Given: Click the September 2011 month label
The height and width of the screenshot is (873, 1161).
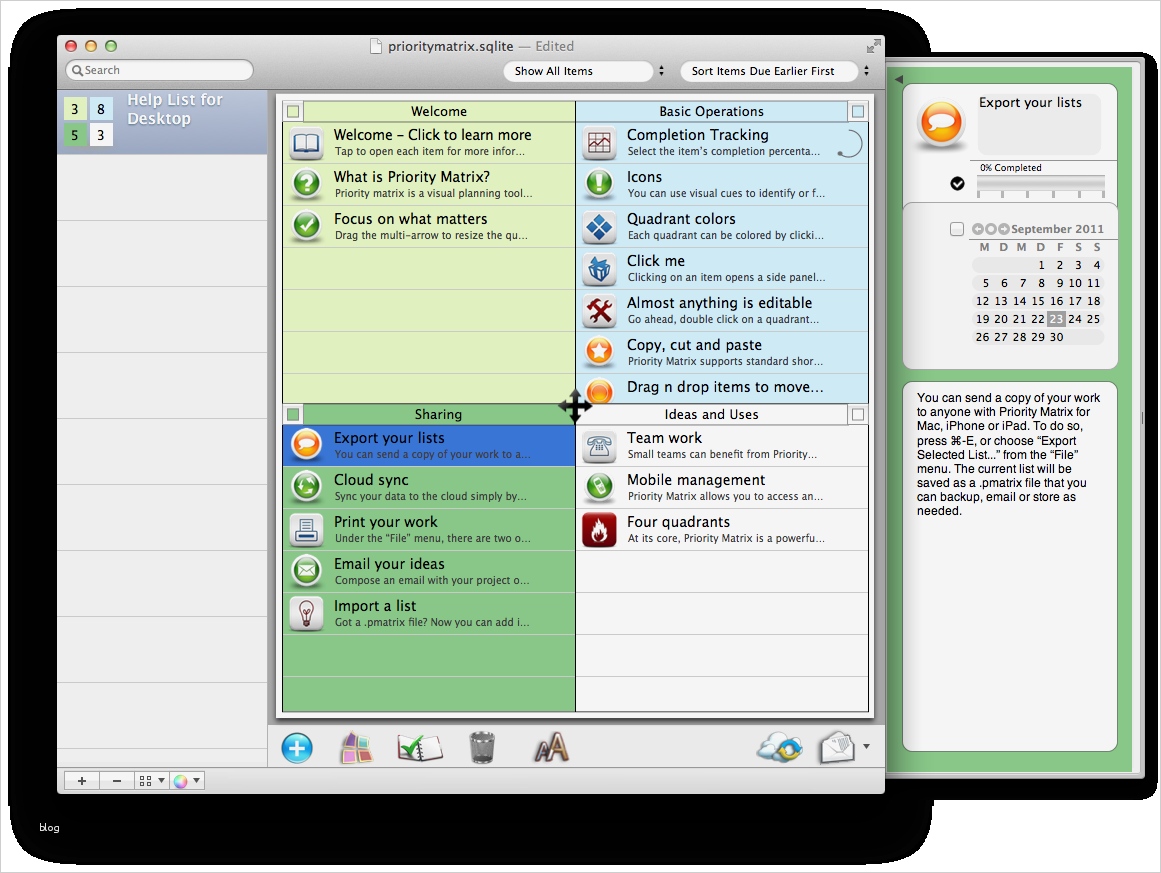Looking at the screenshot, I should (x=1057, y=230).
